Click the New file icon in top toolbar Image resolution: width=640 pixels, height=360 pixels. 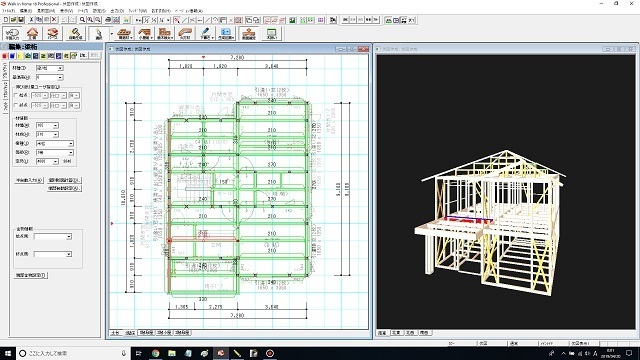click(x=6, y=20)
